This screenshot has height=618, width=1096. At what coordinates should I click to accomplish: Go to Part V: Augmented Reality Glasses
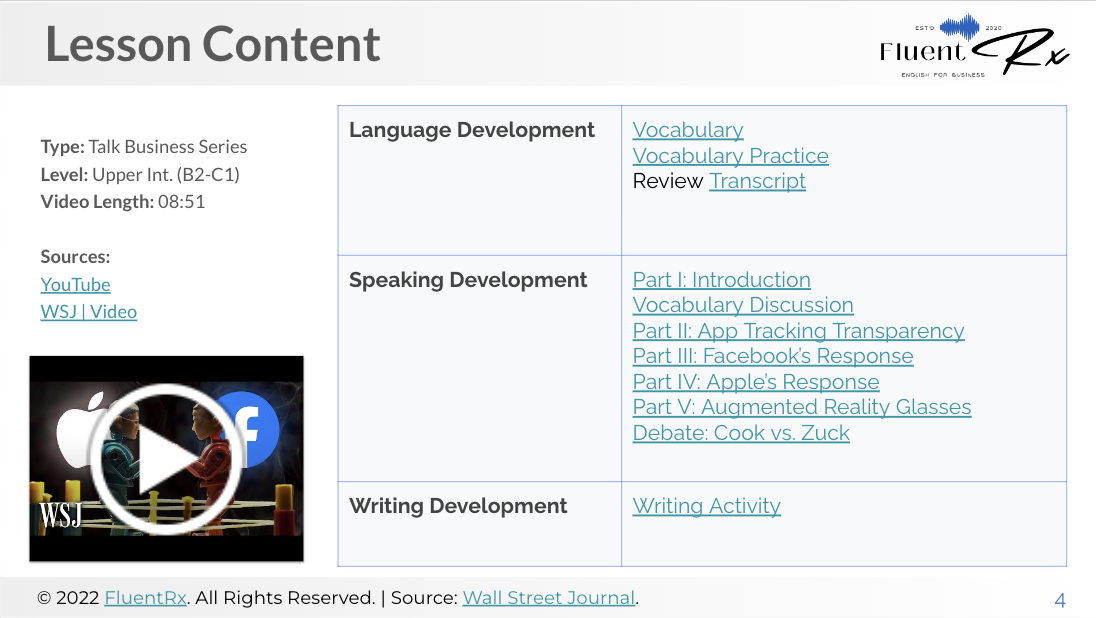(x=802, y=407)
